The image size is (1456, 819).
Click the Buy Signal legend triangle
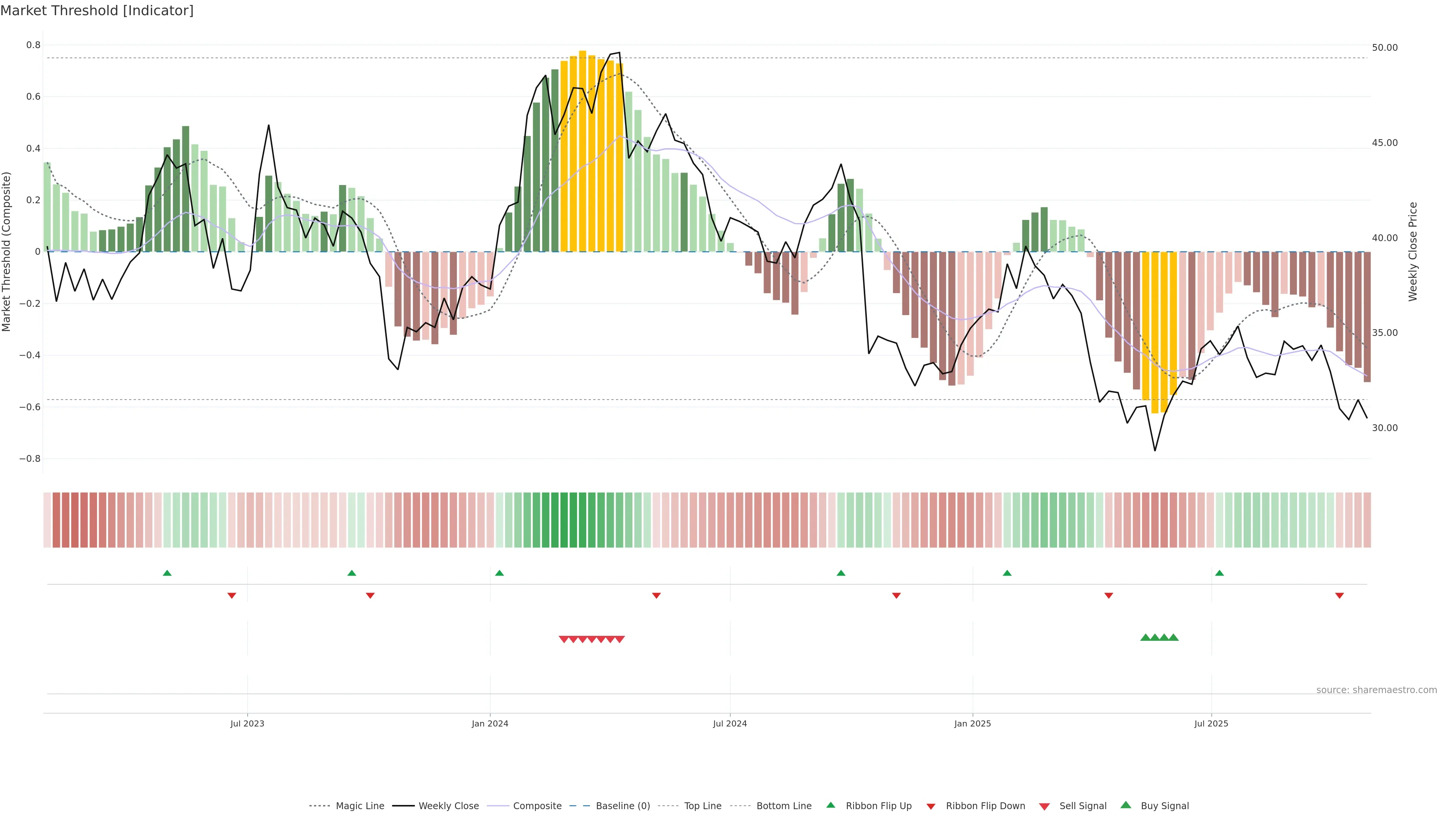[x=1125, y=805]
